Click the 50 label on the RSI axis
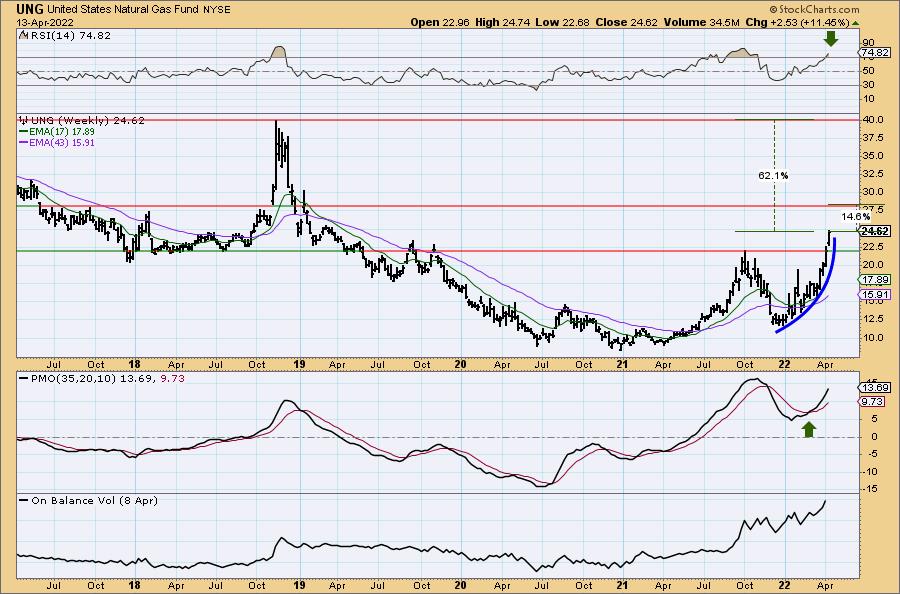 tap(868, 71)
